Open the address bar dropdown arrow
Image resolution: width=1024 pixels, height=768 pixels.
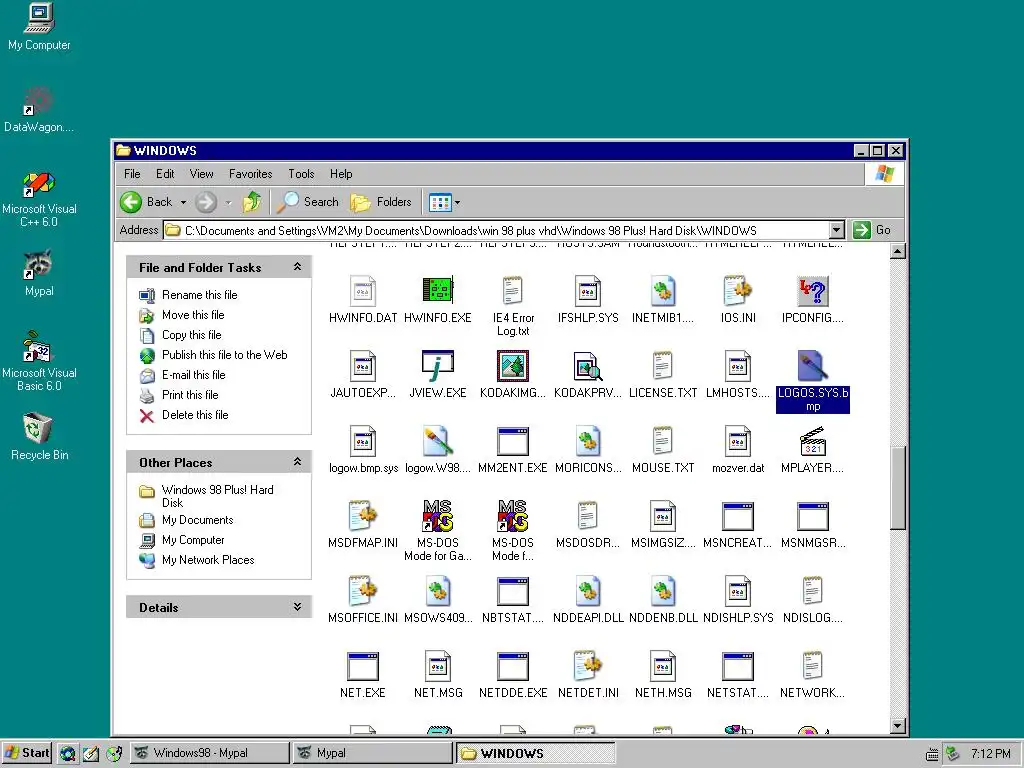tap(837, 230)
